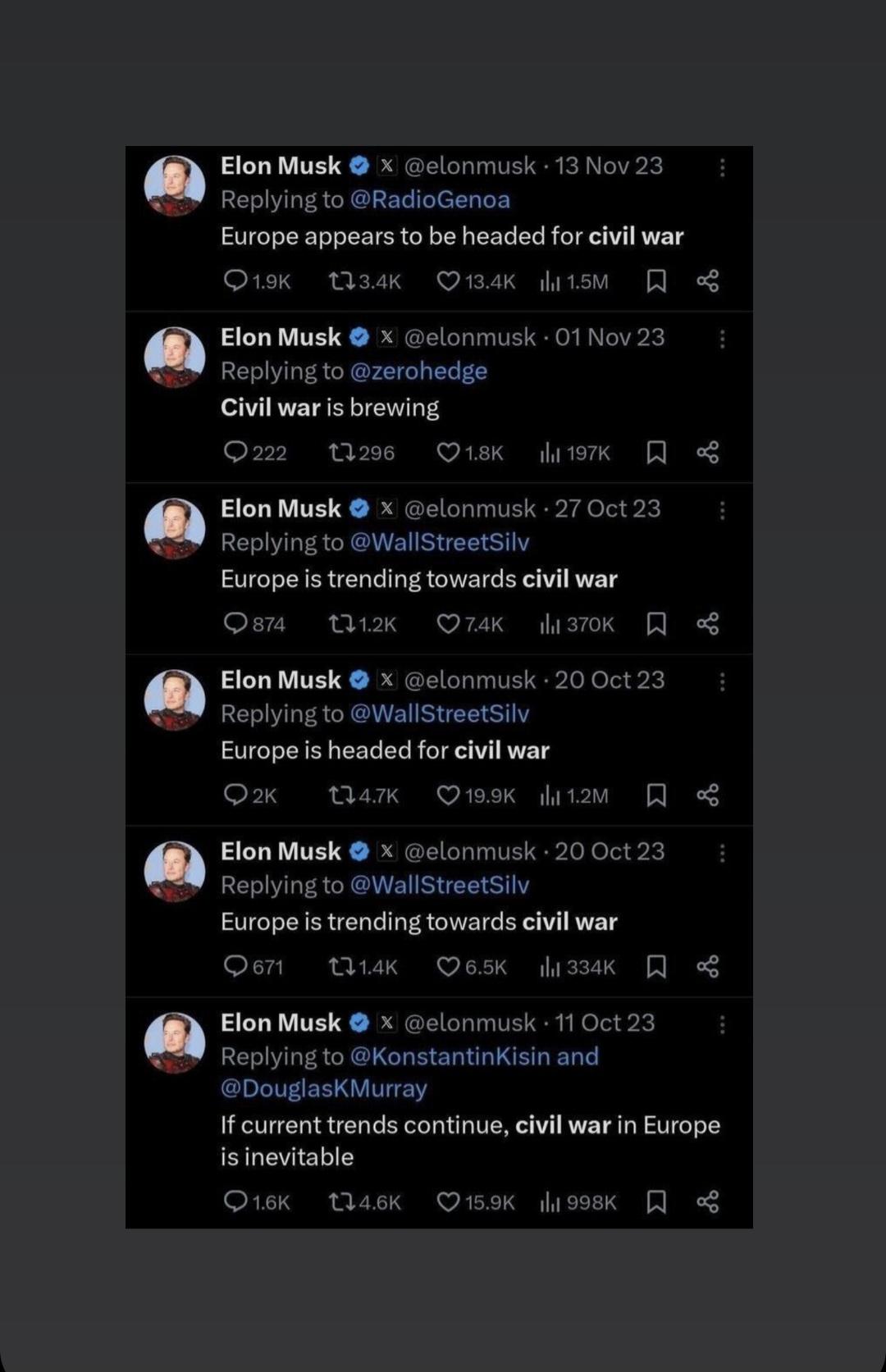The width and height of the screenshot is (886, 1372).
Task: Bookmark the 13 Nov 23 tweet
Action: [x=656, y=281]
